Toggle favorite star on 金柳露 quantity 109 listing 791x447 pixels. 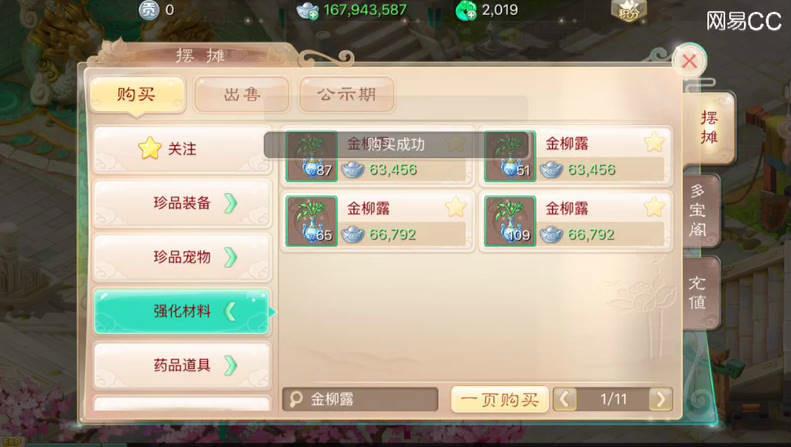coord(654,207)
